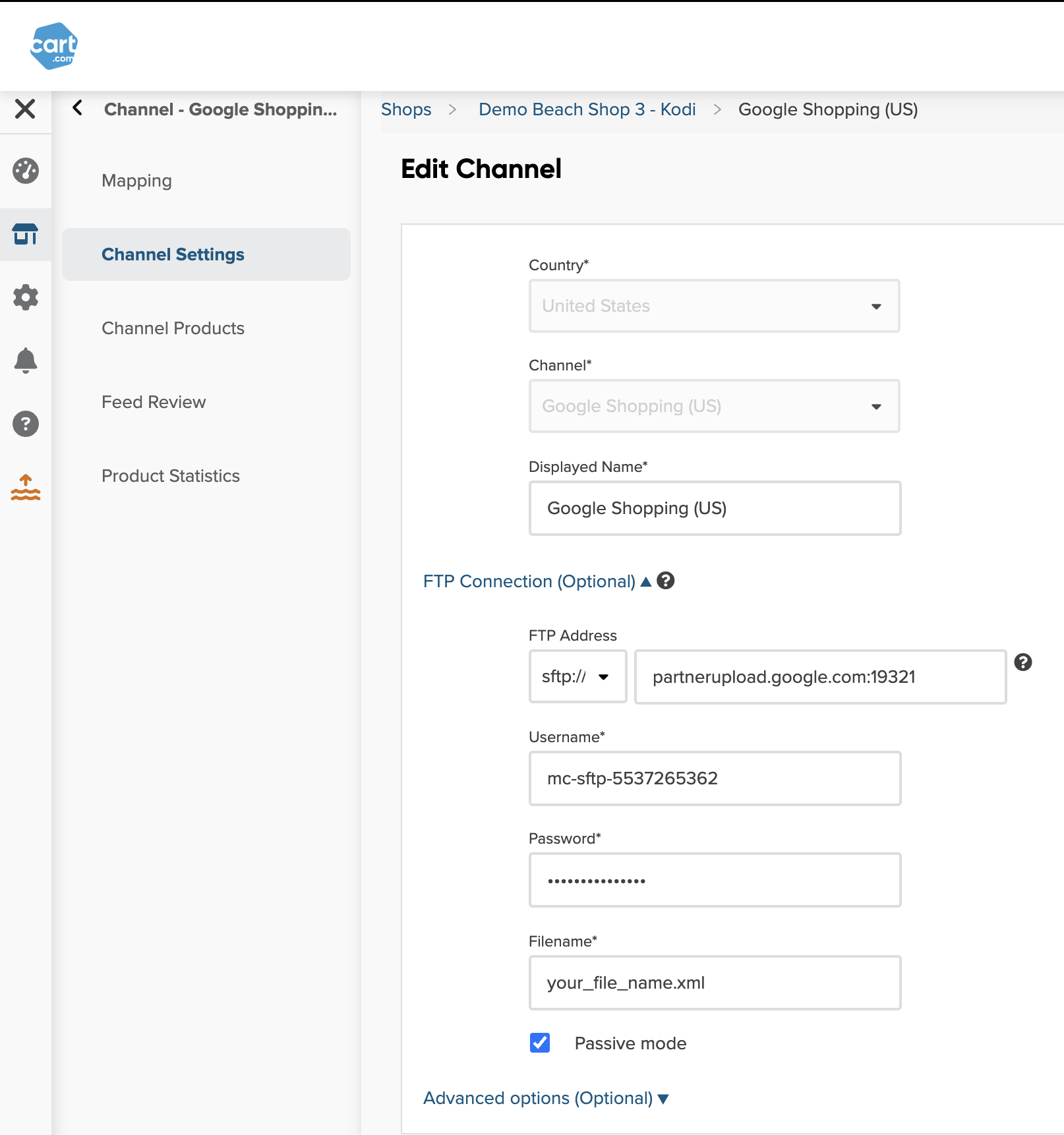Toggle the Passive mode checkbox

pyautogui.click(x=540, y=1043)
